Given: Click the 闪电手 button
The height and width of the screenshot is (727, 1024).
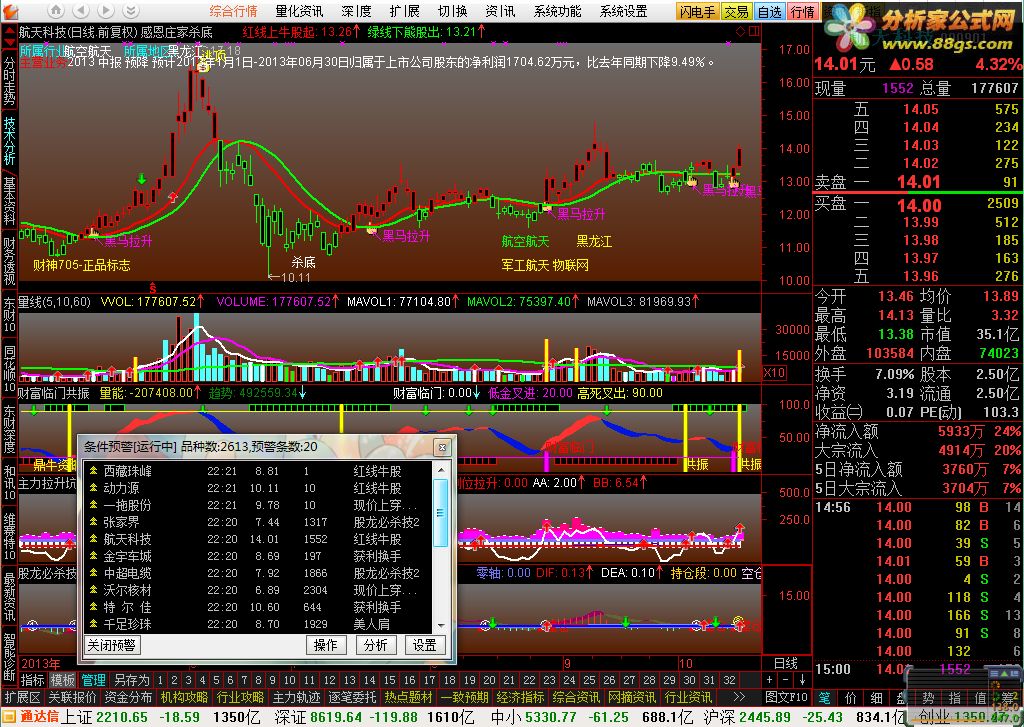Looking at the screenshot, I should [x=697, y=11].
